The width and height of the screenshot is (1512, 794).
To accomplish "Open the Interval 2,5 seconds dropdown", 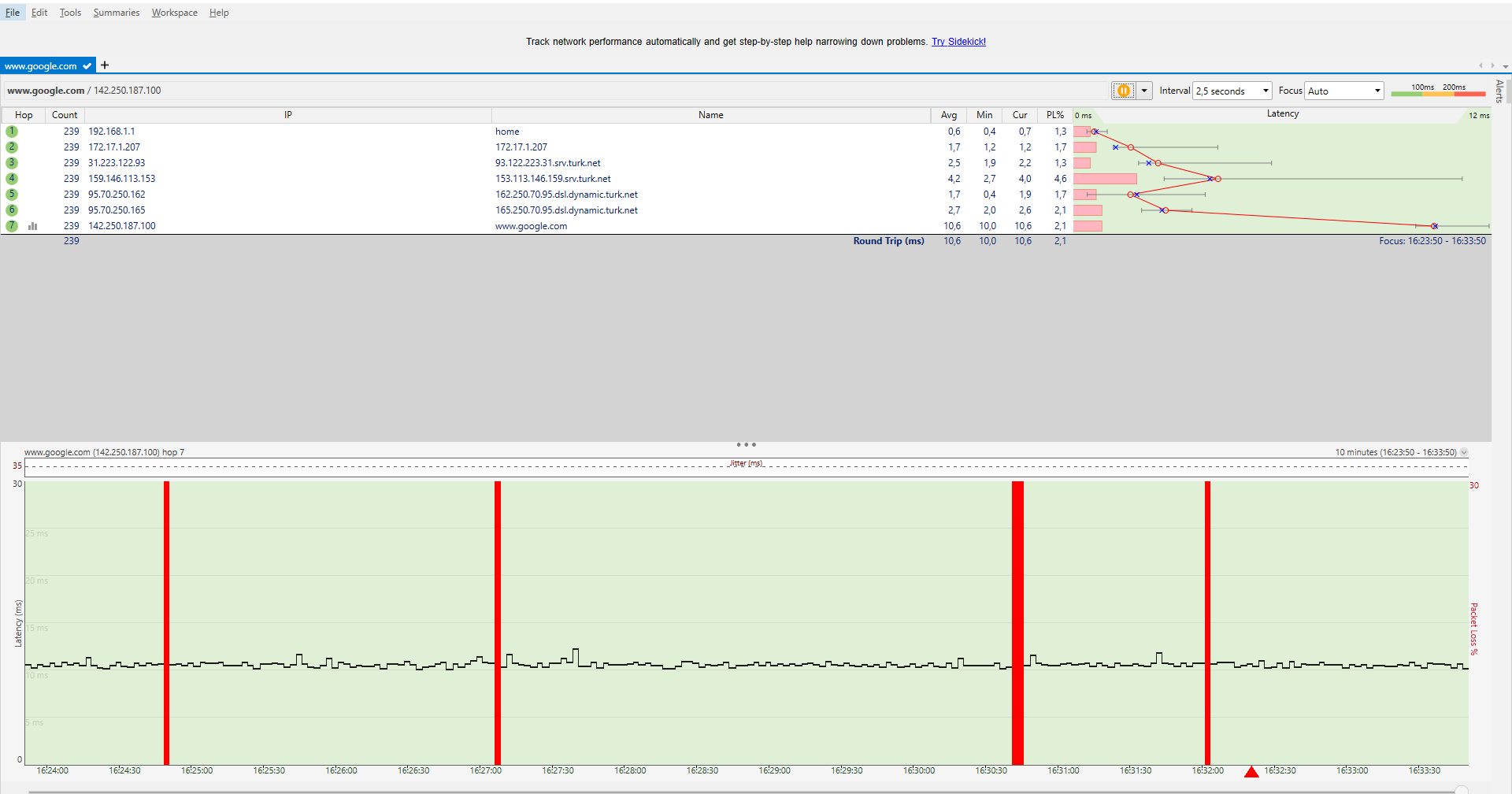I will pyautogui.click(x=1232, y=91).
